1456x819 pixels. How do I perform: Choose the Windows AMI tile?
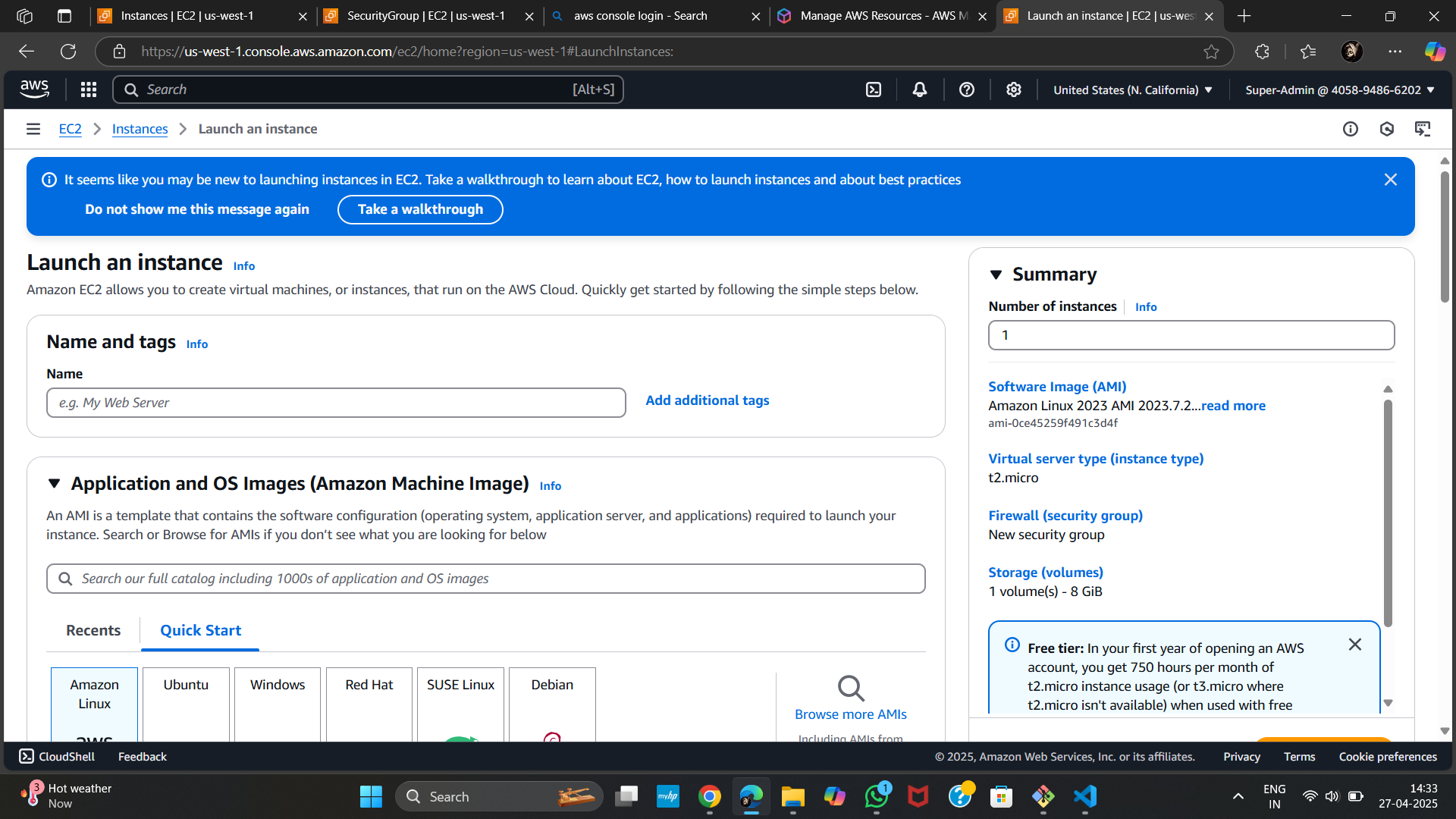pos(278,704)
